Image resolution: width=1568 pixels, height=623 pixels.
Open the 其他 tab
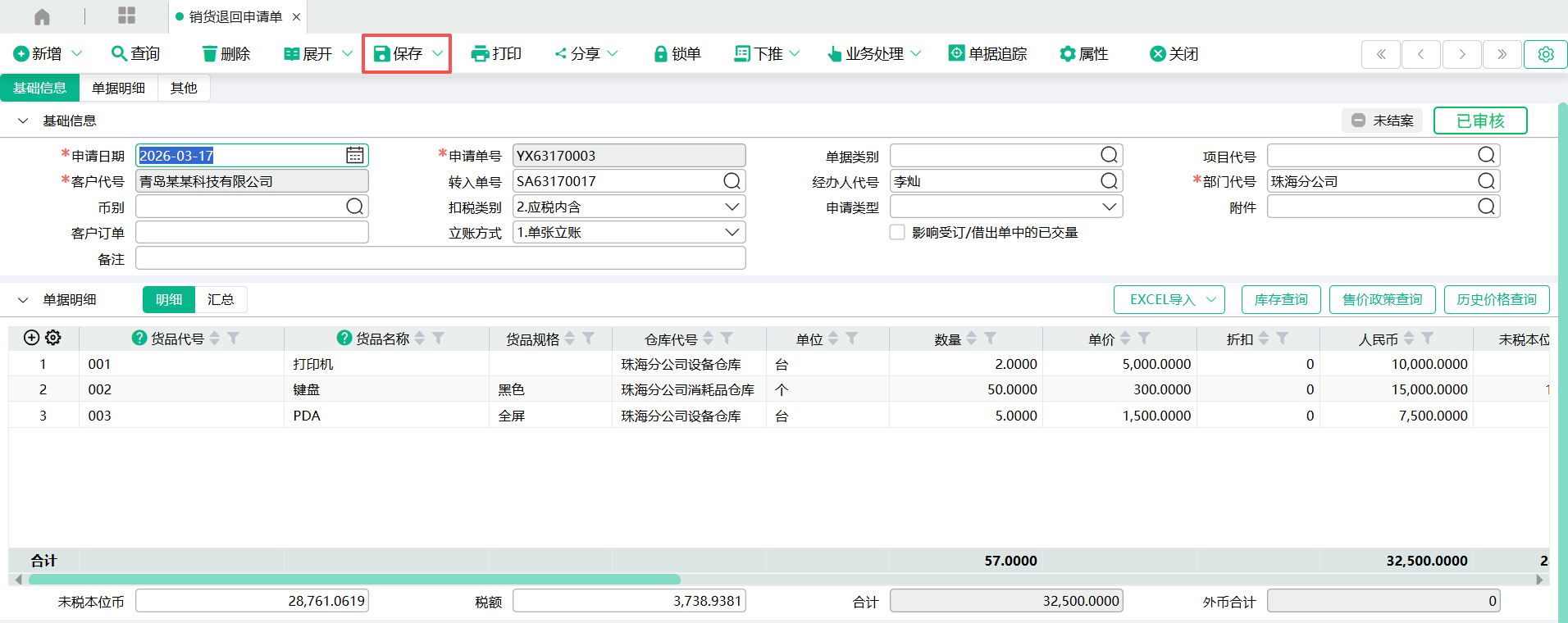[x=184, y=88]
